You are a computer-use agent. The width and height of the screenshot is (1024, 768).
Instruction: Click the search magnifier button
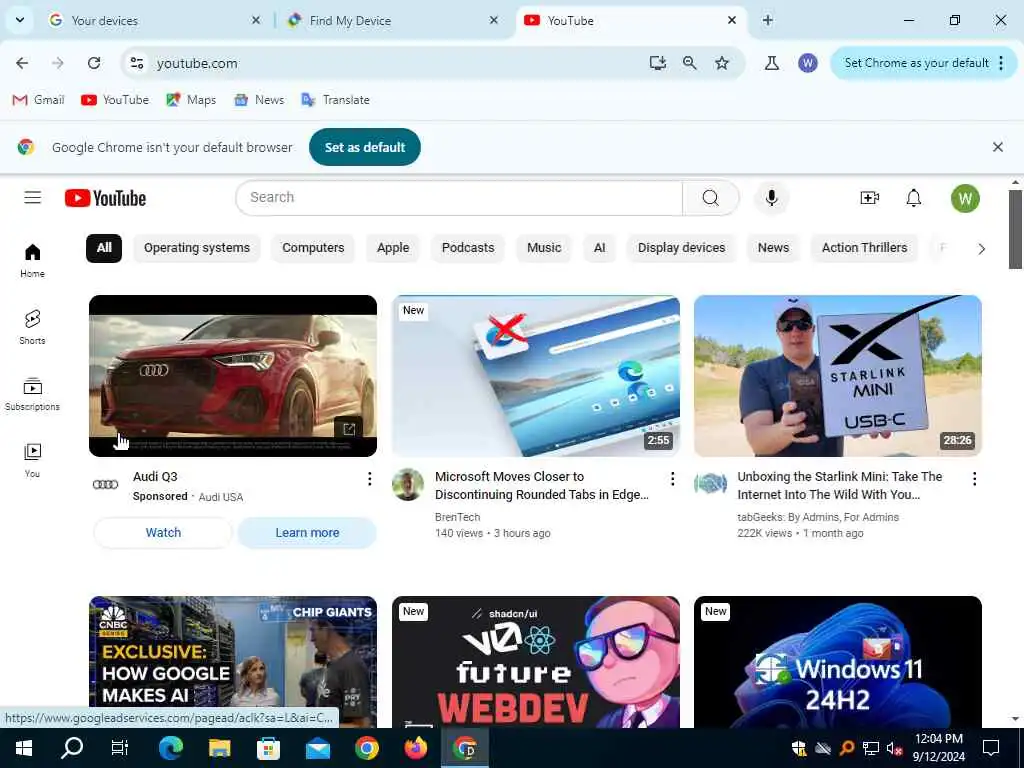[711, 198]
